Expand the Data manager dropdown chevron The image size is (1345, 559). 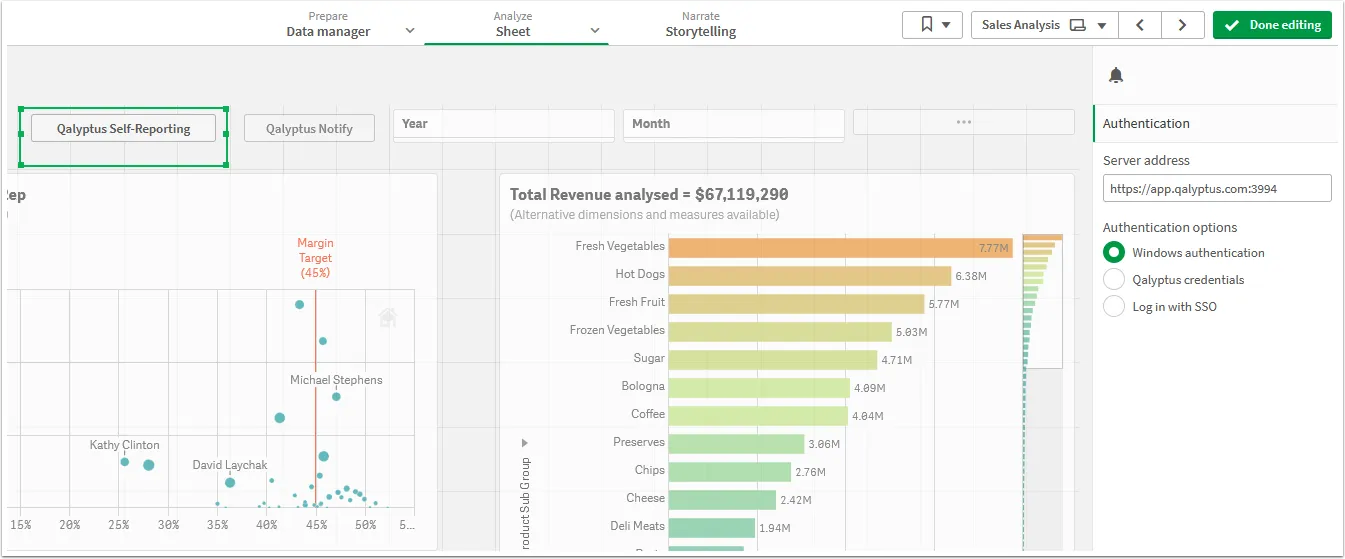[409, 31]
